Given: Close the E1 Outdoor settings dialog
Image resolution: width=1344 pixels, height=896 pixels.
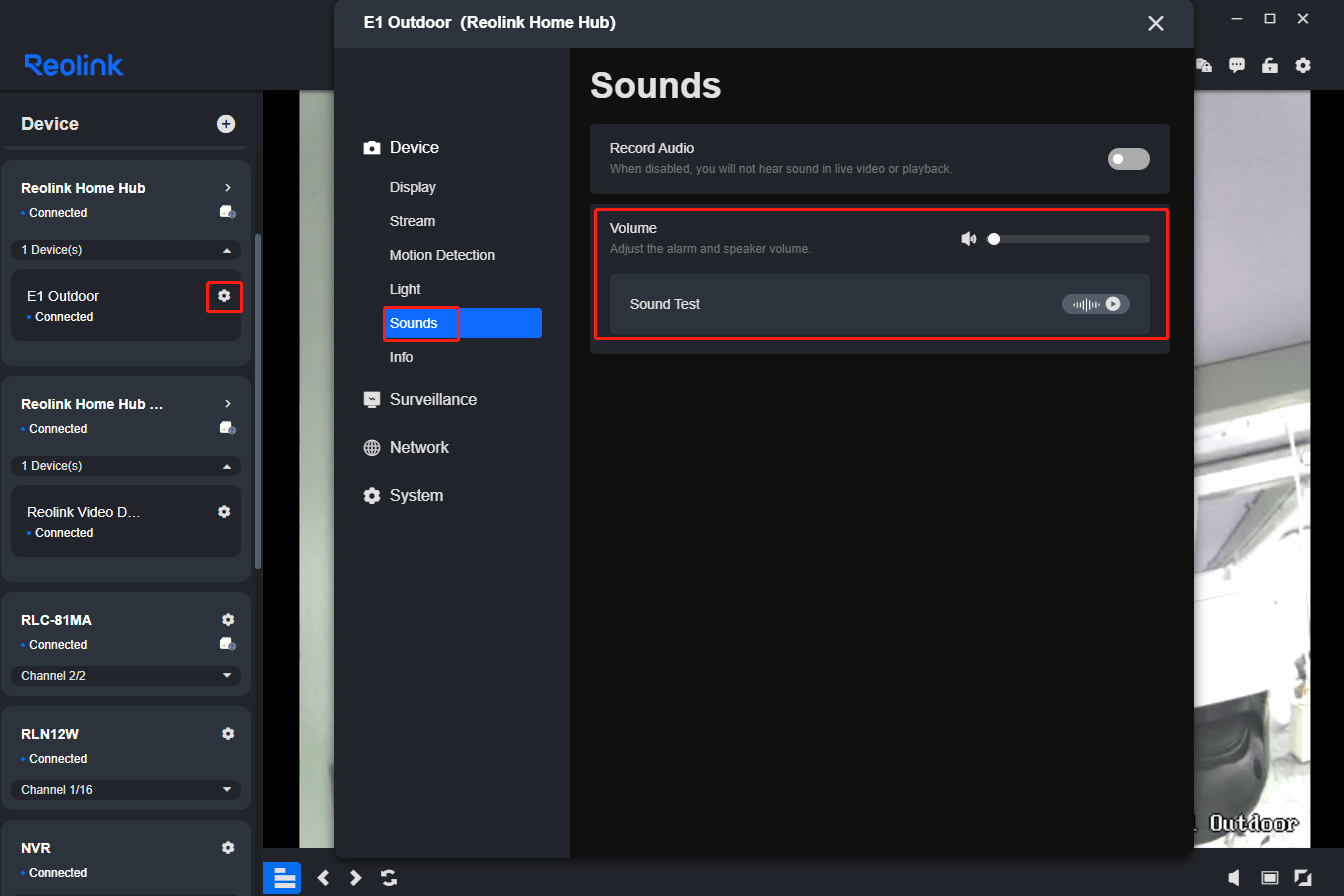Looking at the screenshot, I should (x=1156, y=23).
